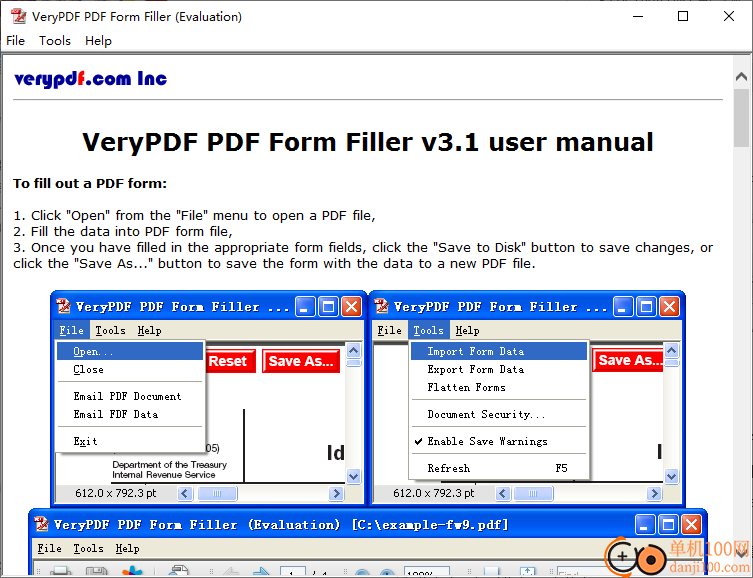Click left screenshot's horizontal scroll-left arrow
Viewport: 753px width, 578px height.
185,494
